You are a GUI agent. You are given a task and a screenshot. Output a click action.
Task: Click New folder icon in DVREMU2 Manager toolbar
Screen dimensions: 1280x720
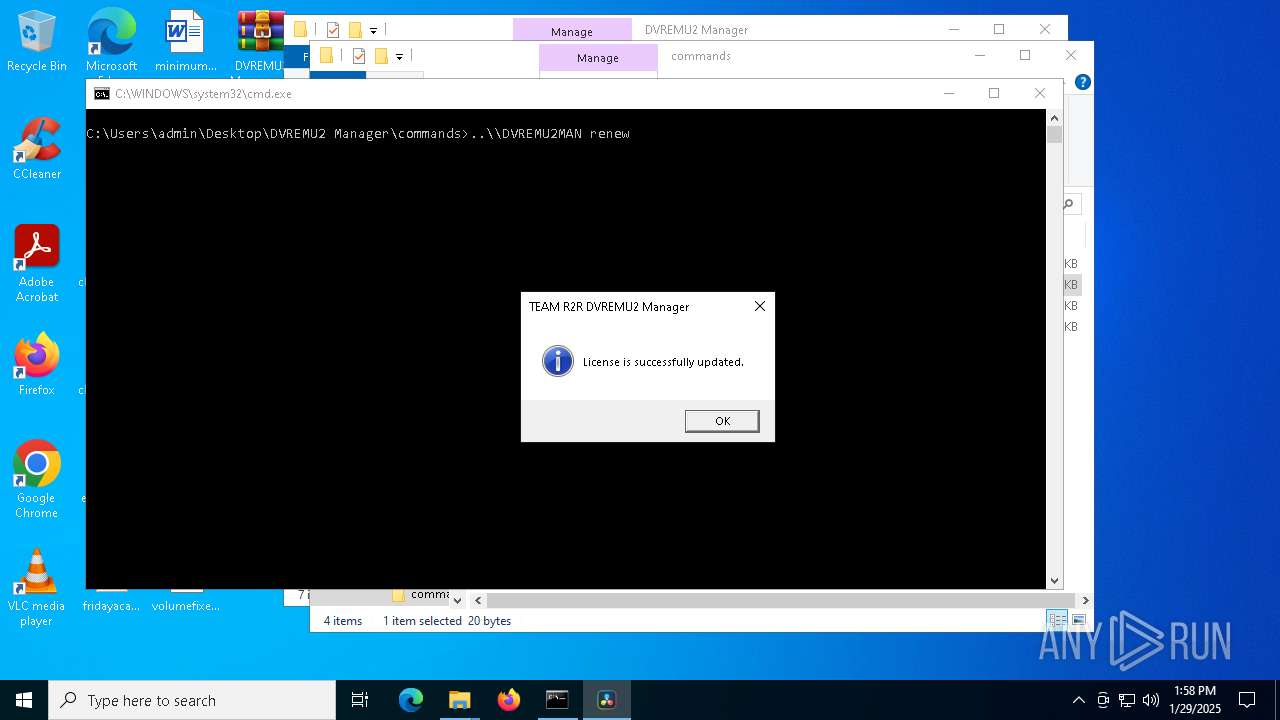point(355,30)
